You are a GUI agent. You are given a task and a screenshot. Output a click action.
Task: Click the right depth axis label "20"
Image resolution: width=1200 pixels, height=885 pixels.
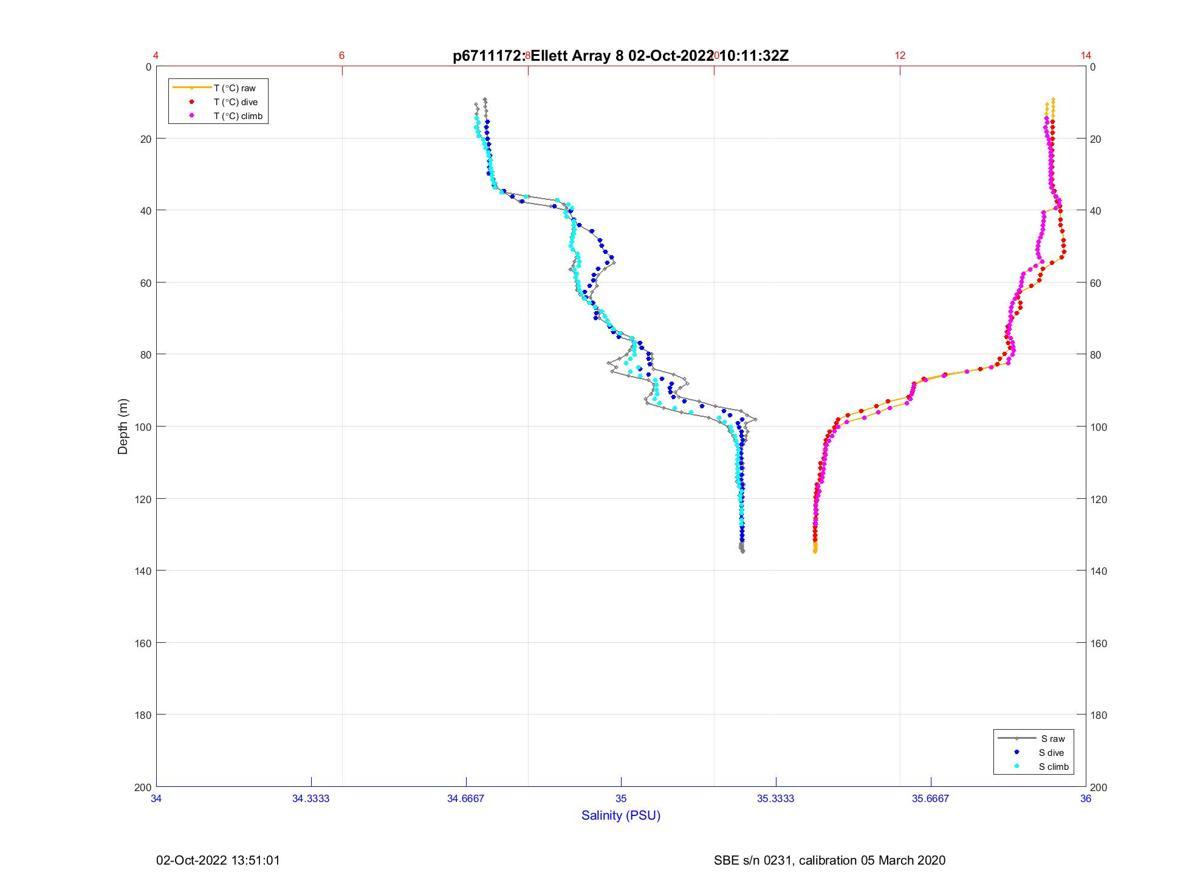(1096, 139)
